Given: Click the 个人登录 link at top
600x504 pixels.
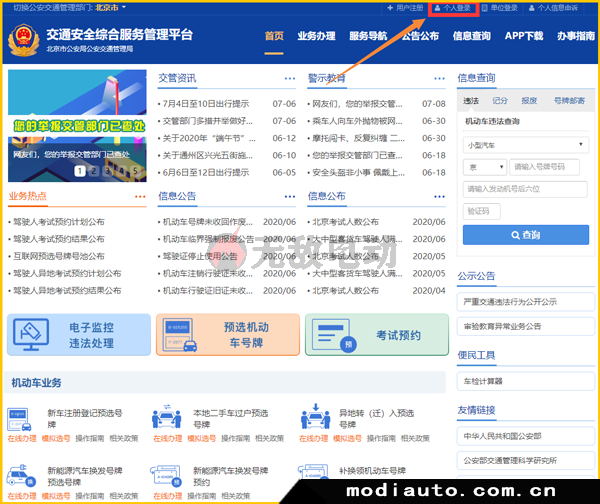Looking at the screenshot, I should [x=452, y=7].
